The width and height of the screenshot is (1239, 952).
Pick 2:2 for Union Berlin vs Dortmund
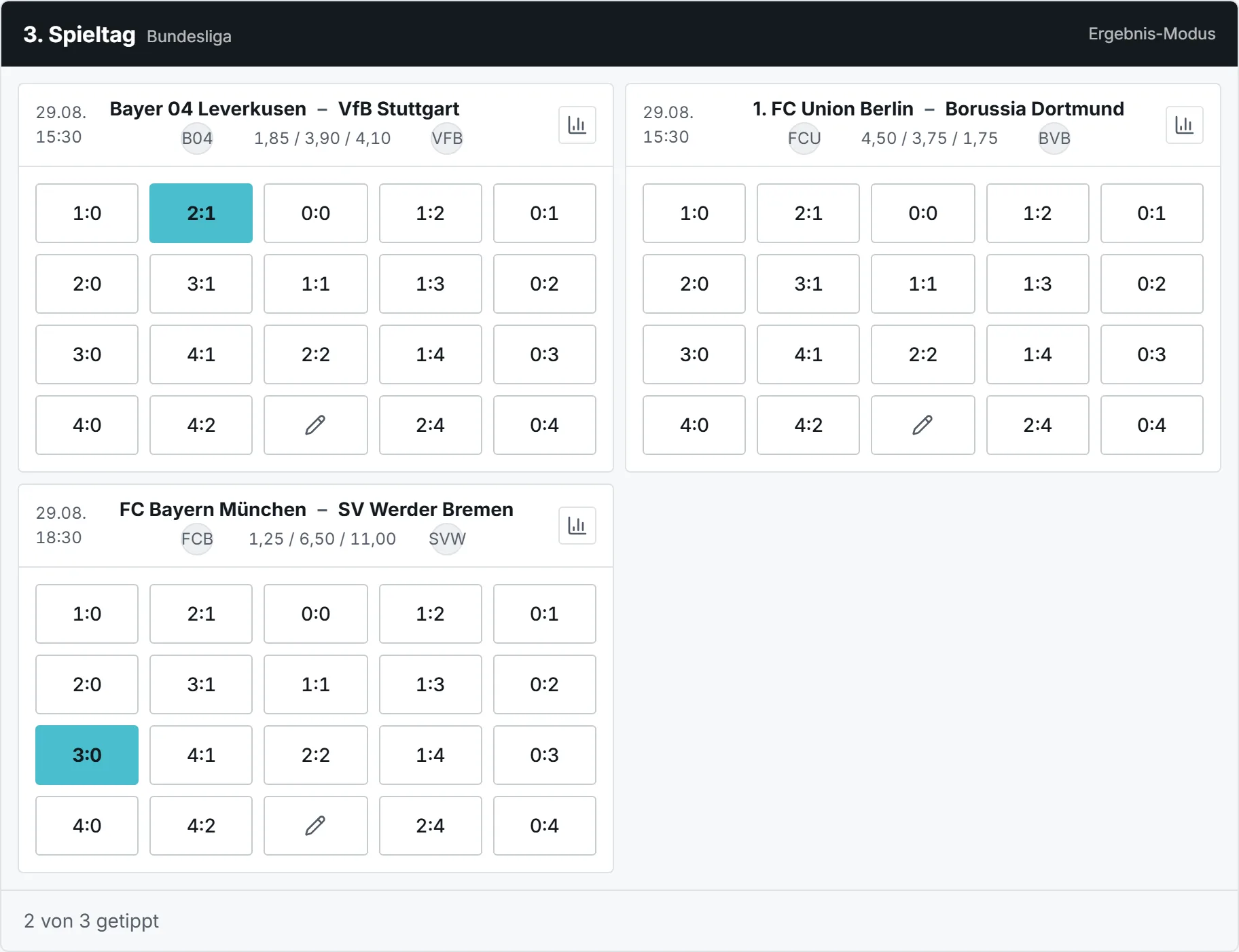922,354
